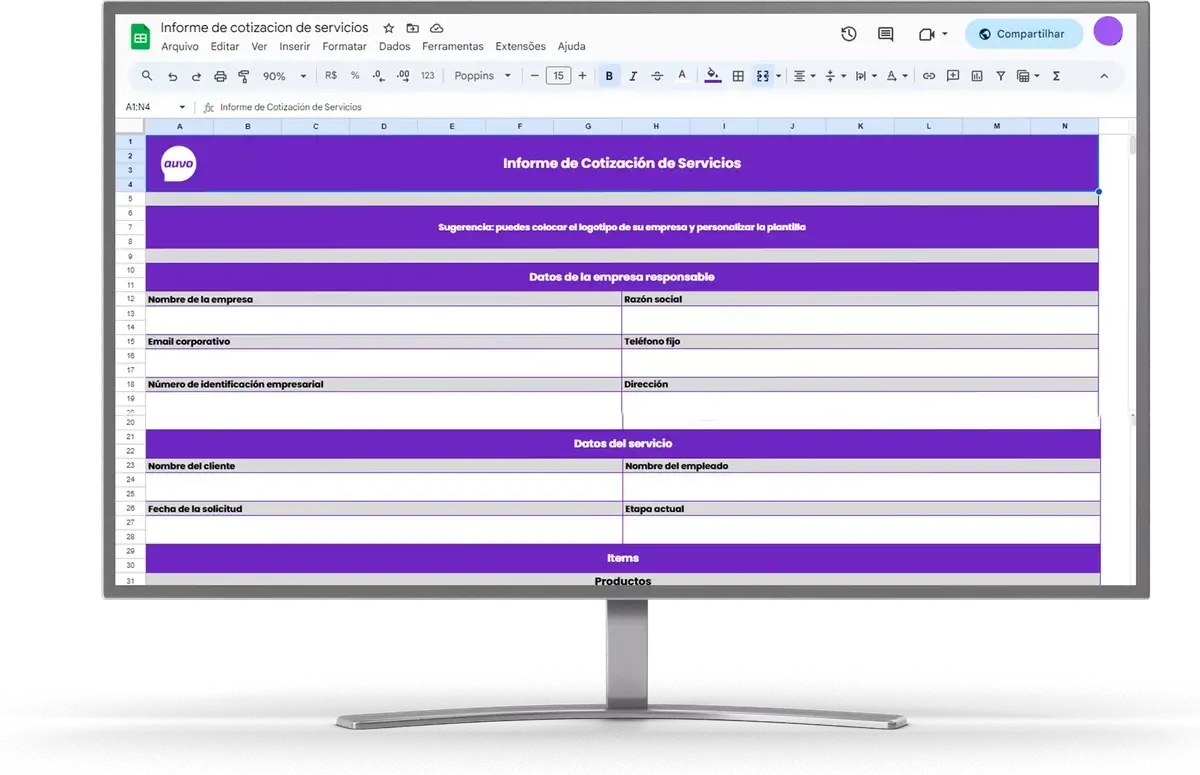Click the formula bar content

pyautogui.click(x=290, y=107)
